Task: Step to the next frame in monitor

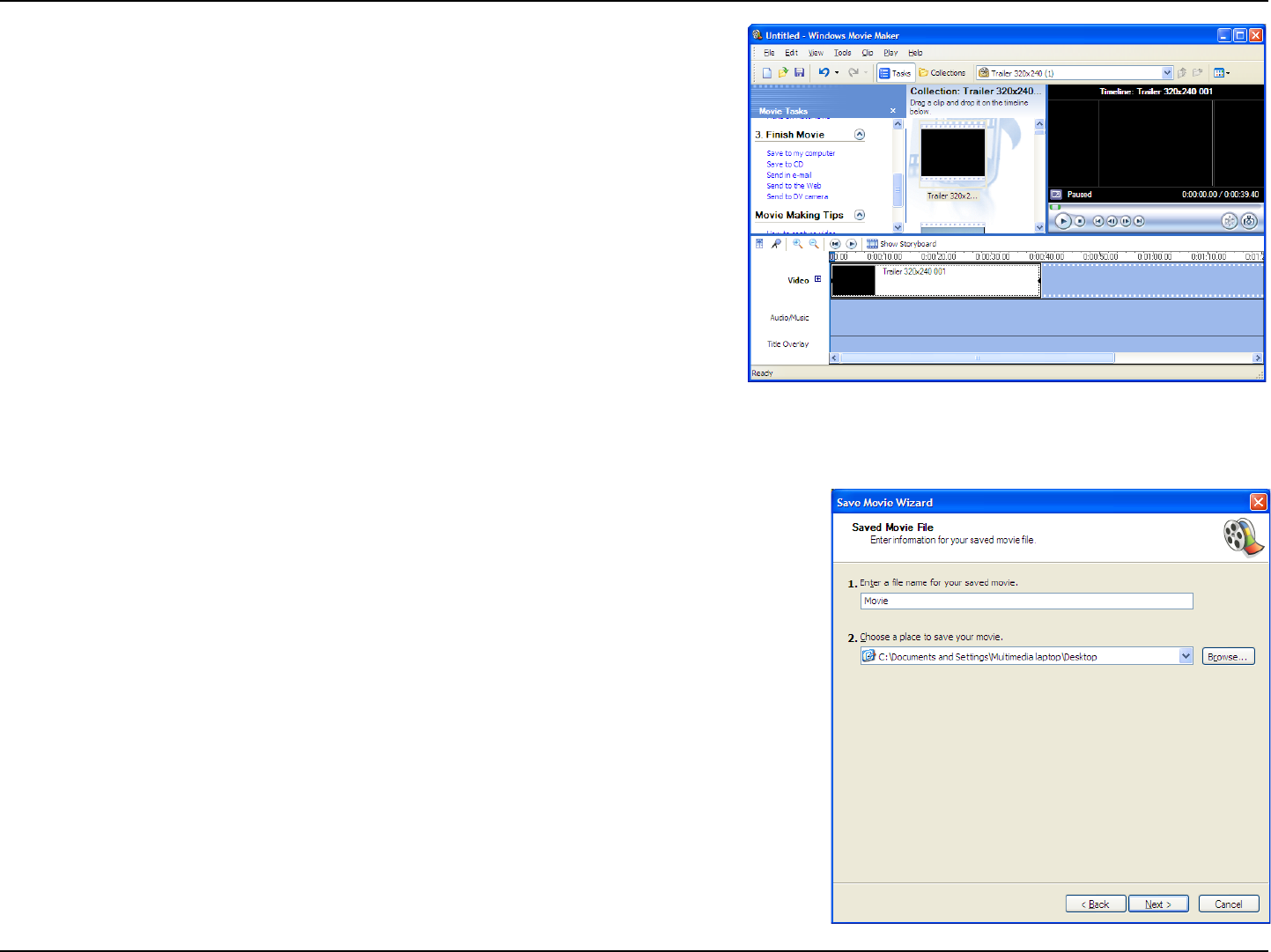Action: (1126, 221)
